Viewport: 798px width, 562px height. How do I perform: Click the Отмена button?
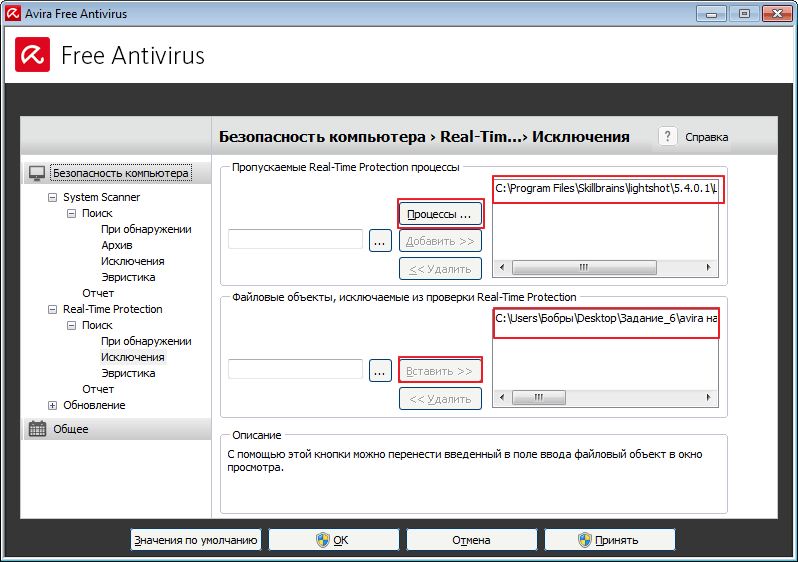tap(472, 540)
